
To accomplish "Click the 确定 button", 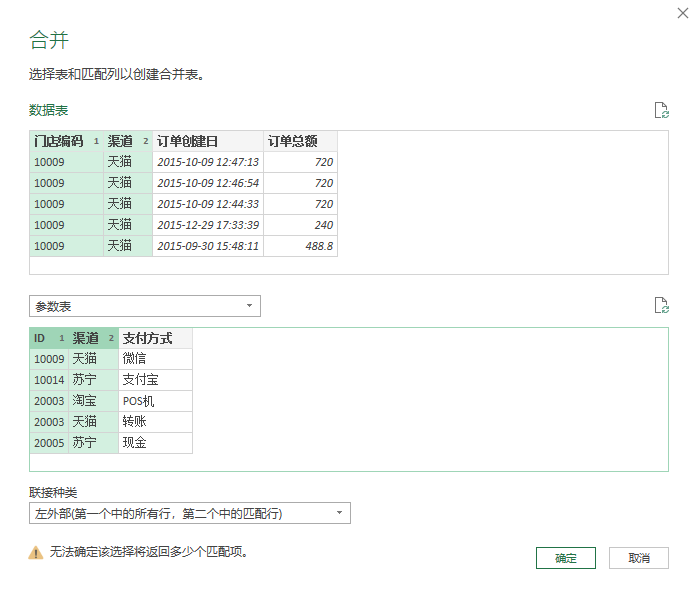I will tap(565, 558).
